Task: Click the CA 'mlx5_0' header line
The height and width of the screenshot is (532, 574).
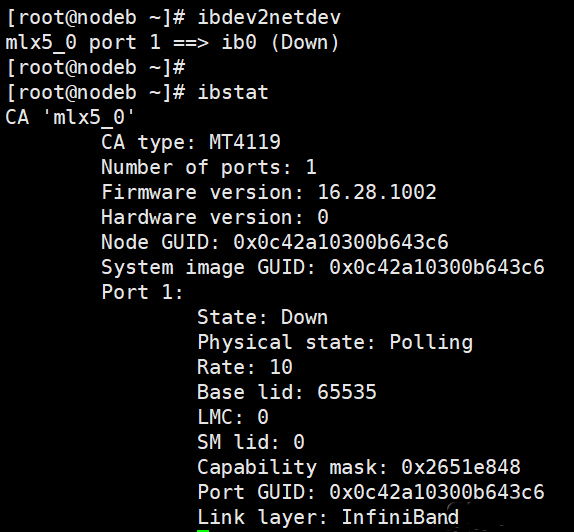Action: click(x=70, y=118)
